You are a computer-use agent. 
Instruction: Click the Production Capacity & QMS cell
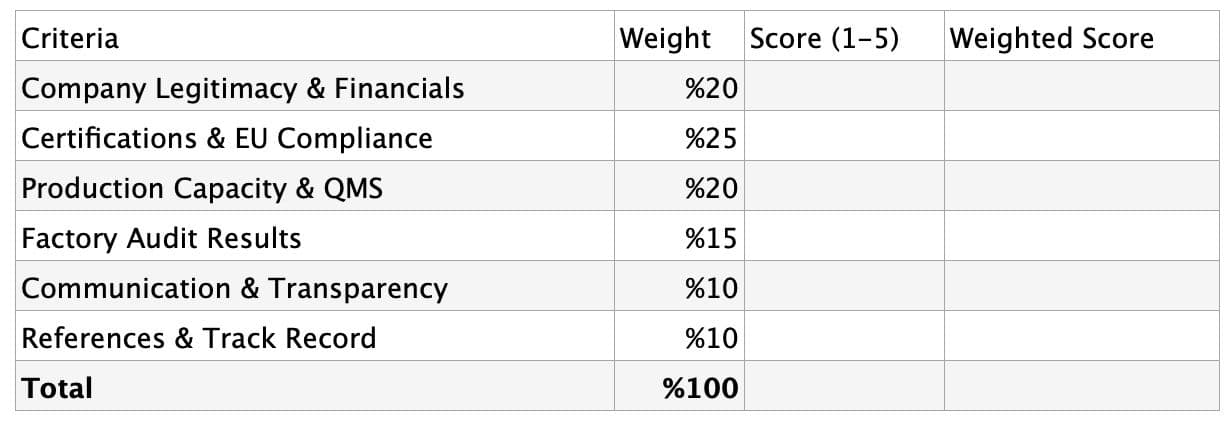coord(202,188)
